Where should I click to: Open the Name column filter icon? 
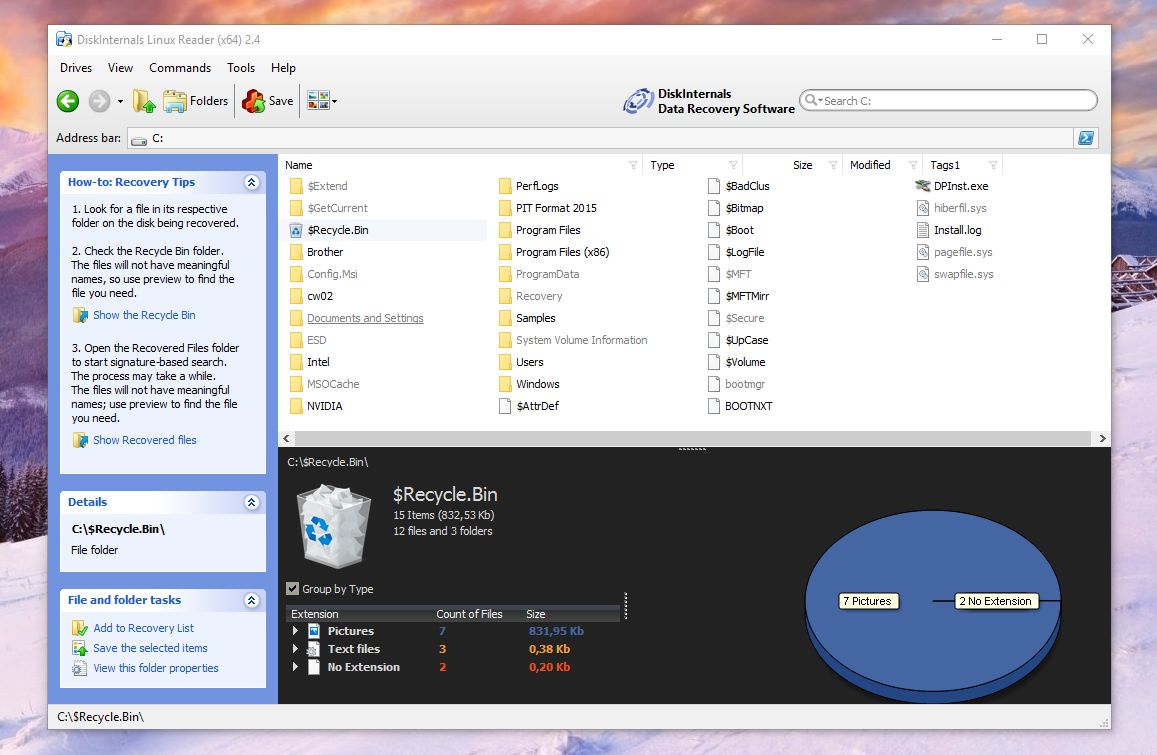[x=632, y=165]
